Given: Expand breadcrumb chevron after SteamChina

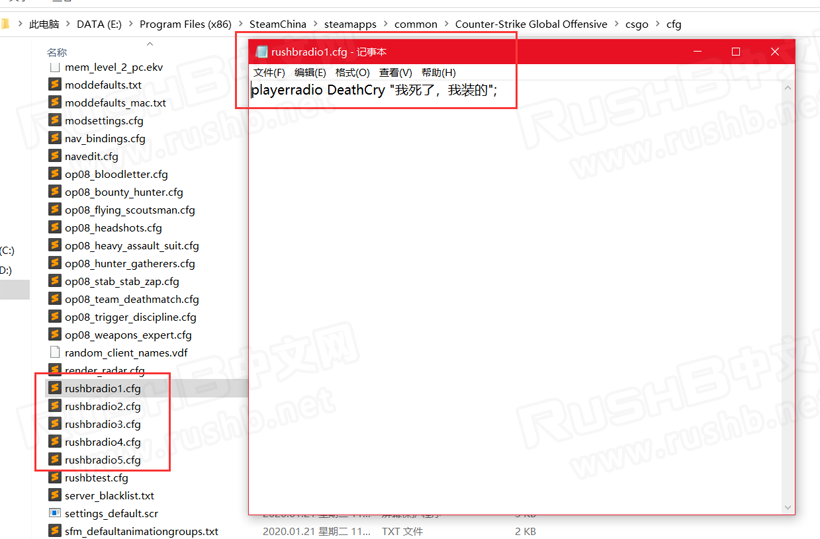Looking at the screenshot, I should [x=315, y=24].
